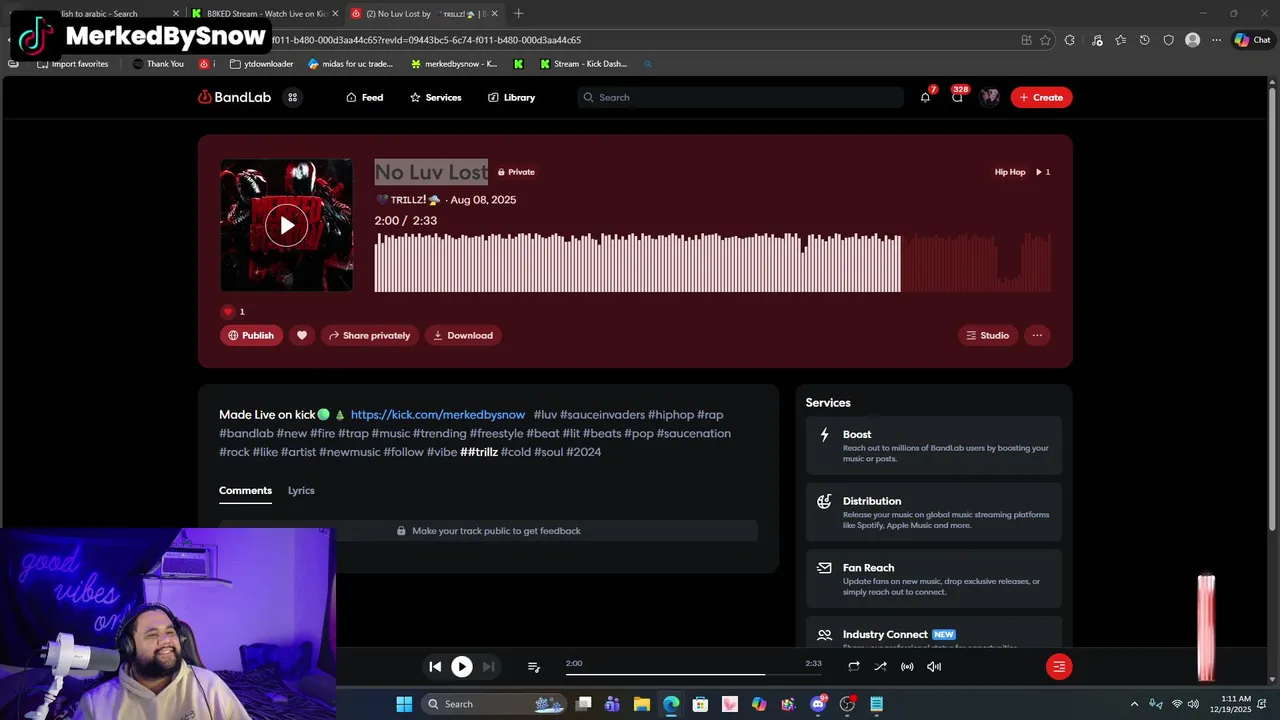Open the Import favorites bookmark

point(73,64)
